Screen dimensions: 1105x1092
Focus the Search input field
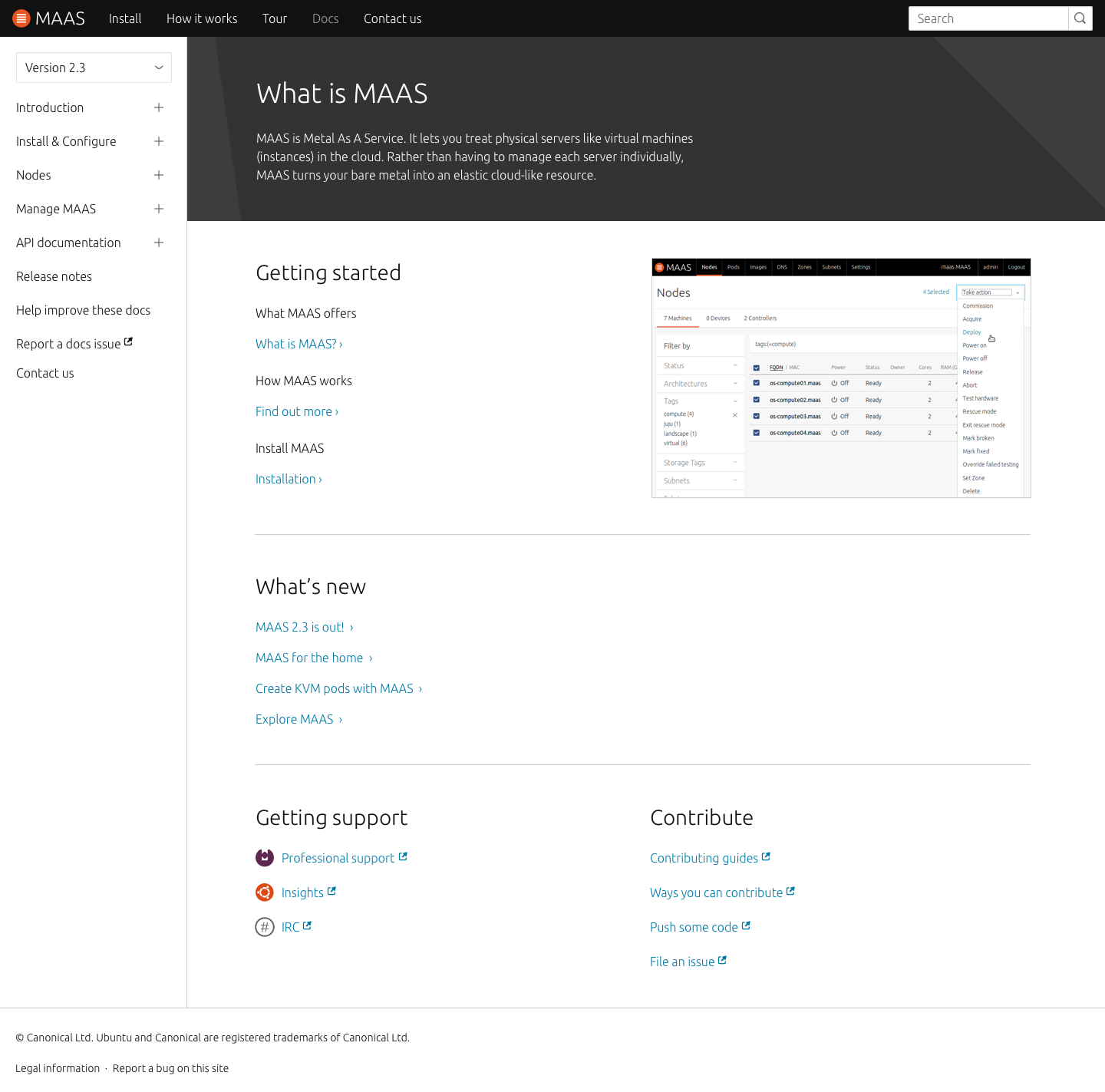point(988,18)
